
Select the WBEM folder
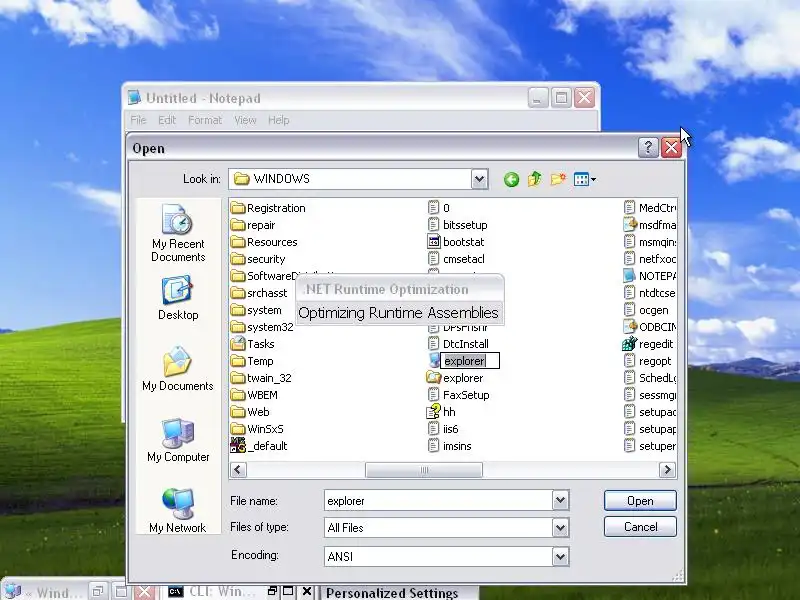pos(254,395)
